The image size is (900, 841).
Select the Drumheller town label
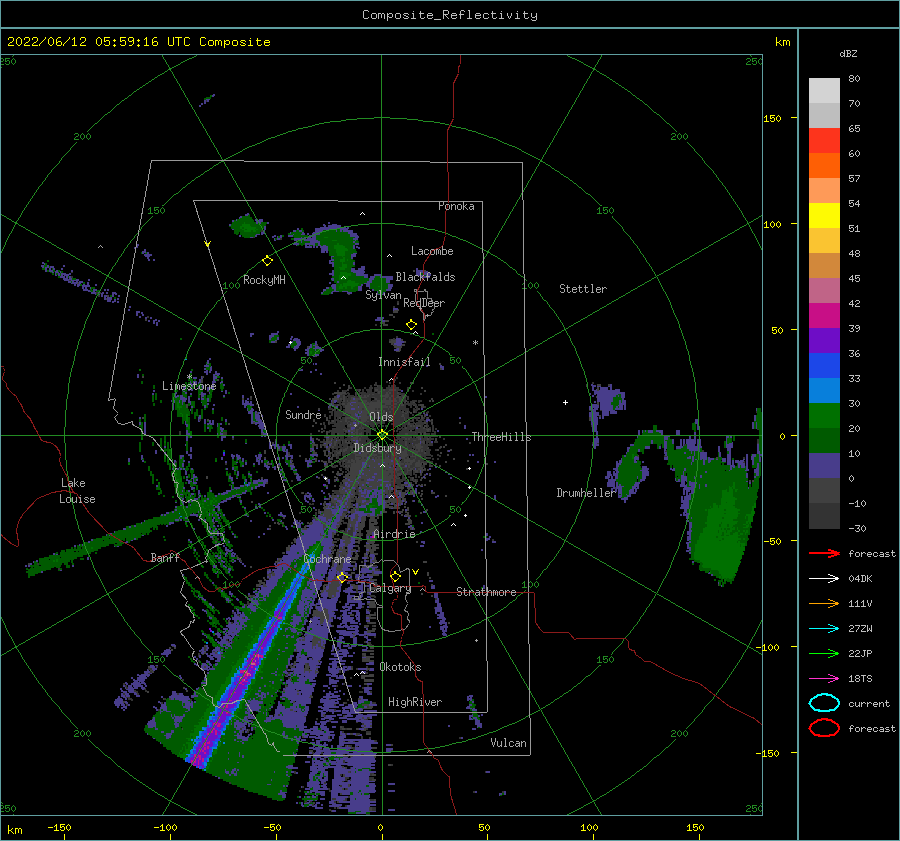point(586,493)
